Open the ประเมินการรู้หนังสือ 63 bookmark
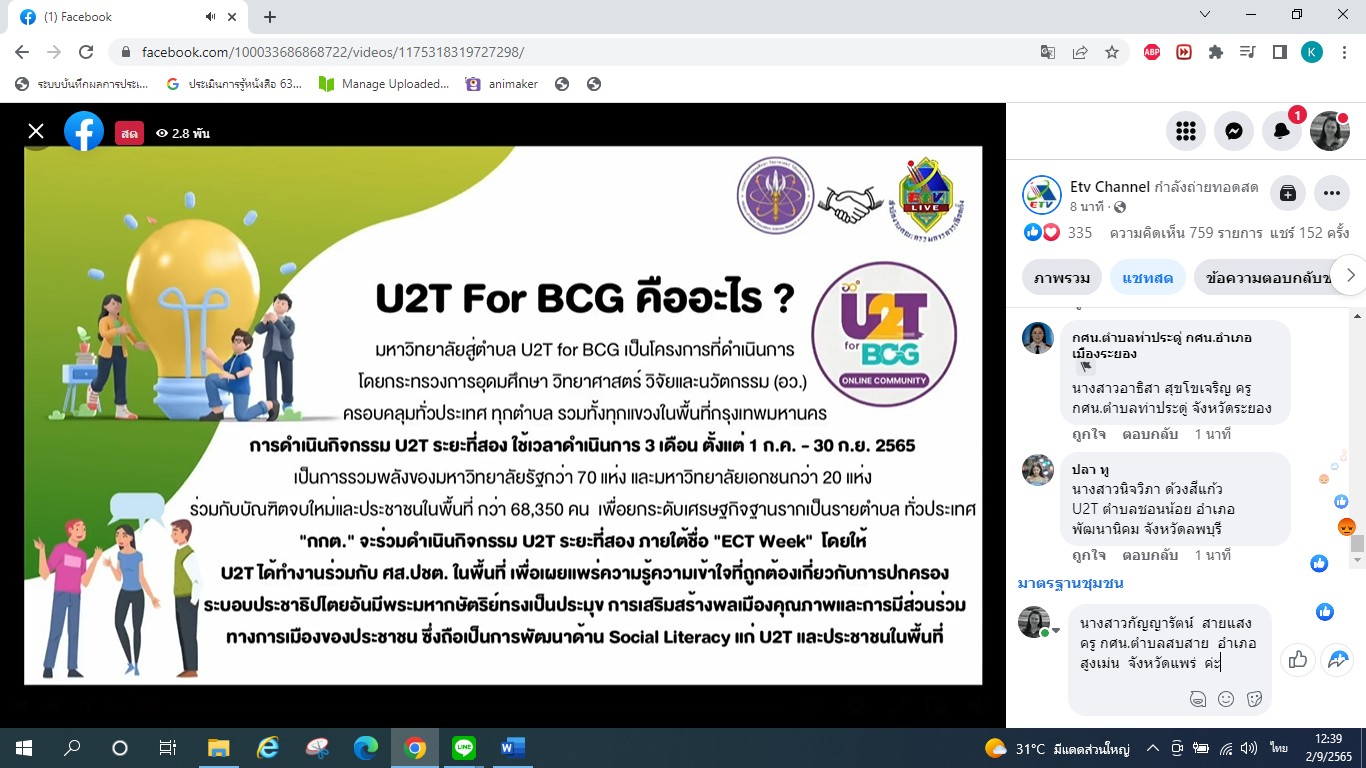This screenshot has width=1366, height=768. [234, 84]
